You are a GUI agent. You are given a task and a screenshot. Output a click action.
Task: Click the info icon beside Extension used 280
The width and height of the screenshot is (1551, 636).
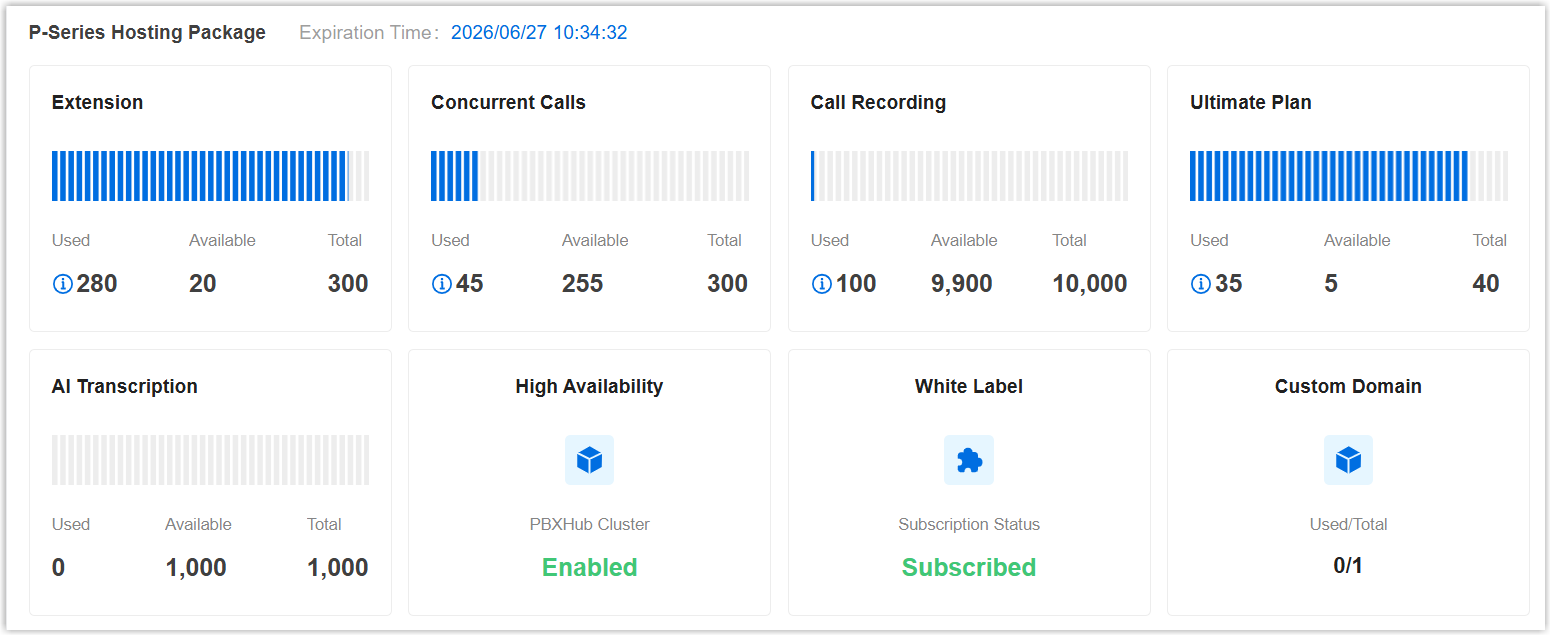click(62, 284)
